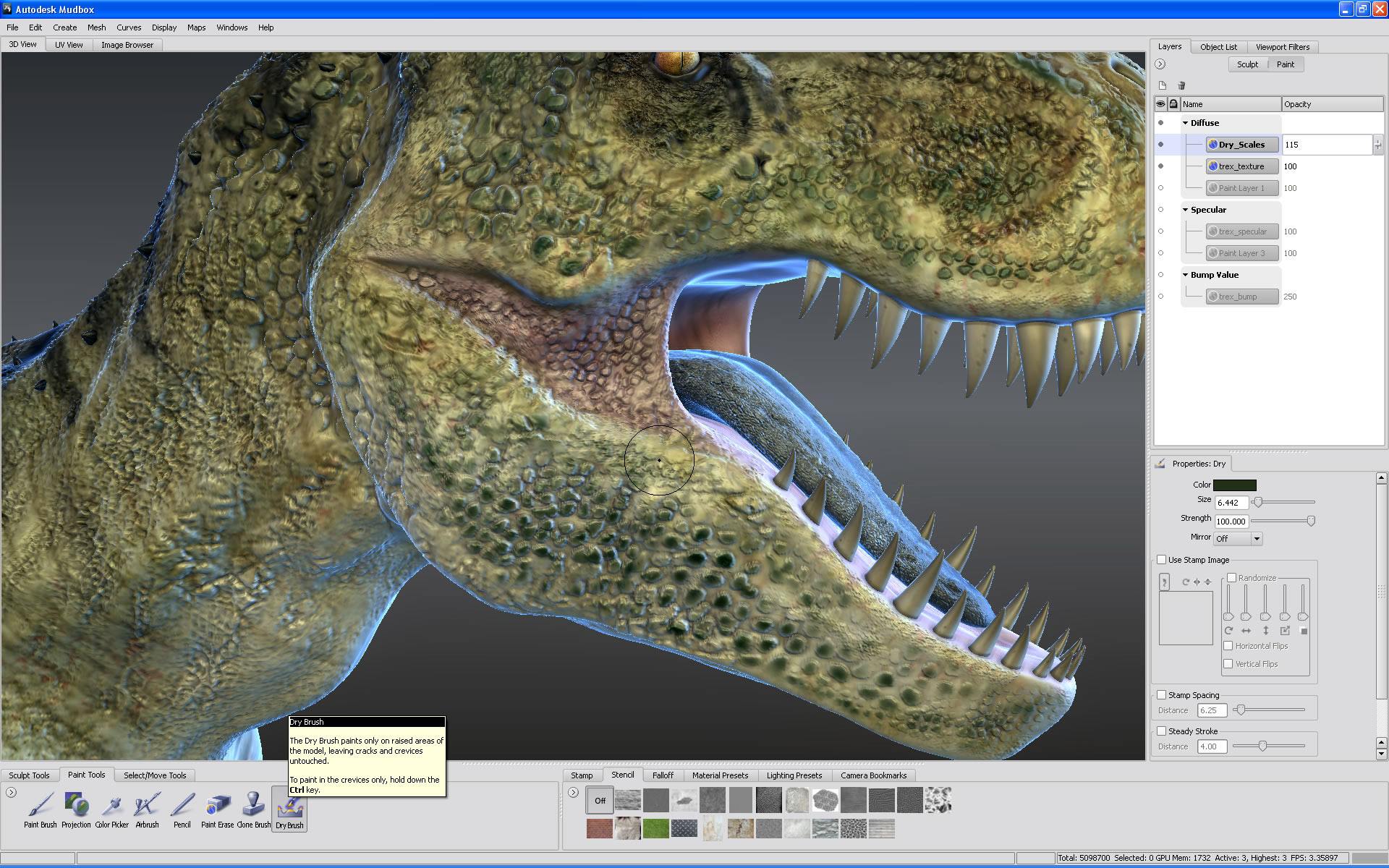Open the Mirror dropdown
Screen dimensions: 1389x868
coord(1238,538)
